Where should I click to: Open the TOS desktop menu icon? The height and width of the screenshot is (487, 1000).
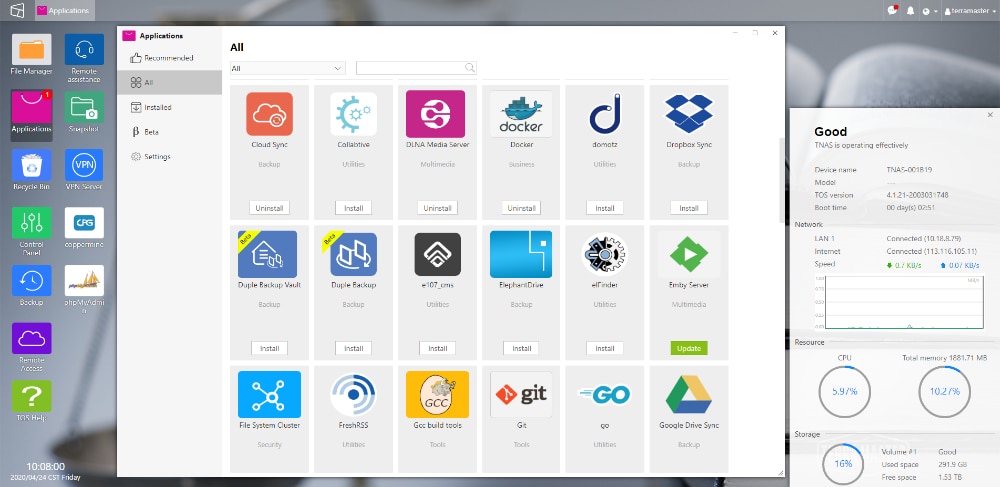(x=17, y=10)
